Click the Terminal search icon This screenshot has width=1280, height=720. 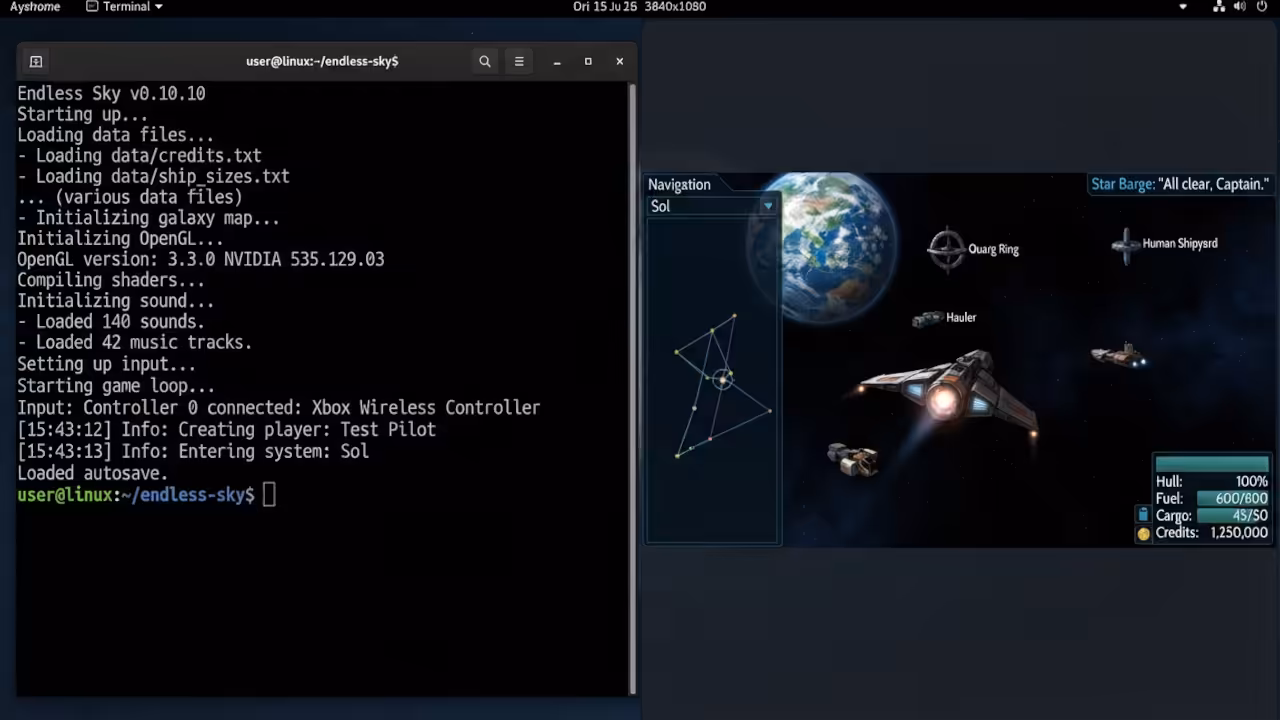point(485,61)
